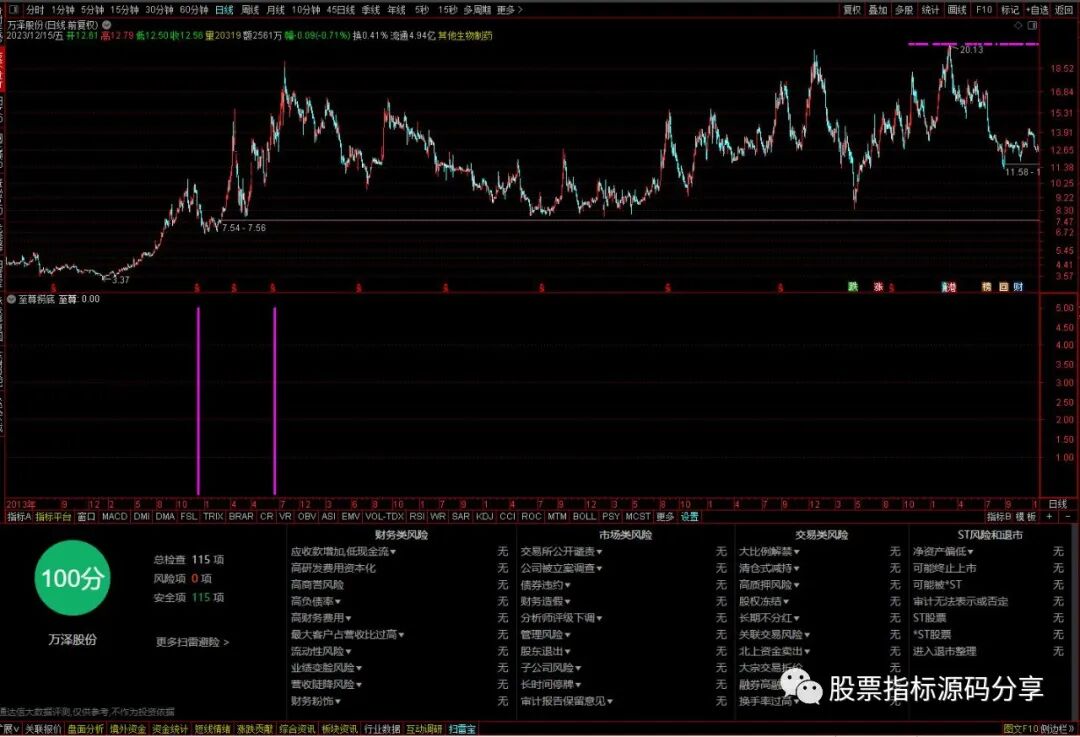
Task: Expand 公司被立案调查 dropdown
Action: click(562, 568)
